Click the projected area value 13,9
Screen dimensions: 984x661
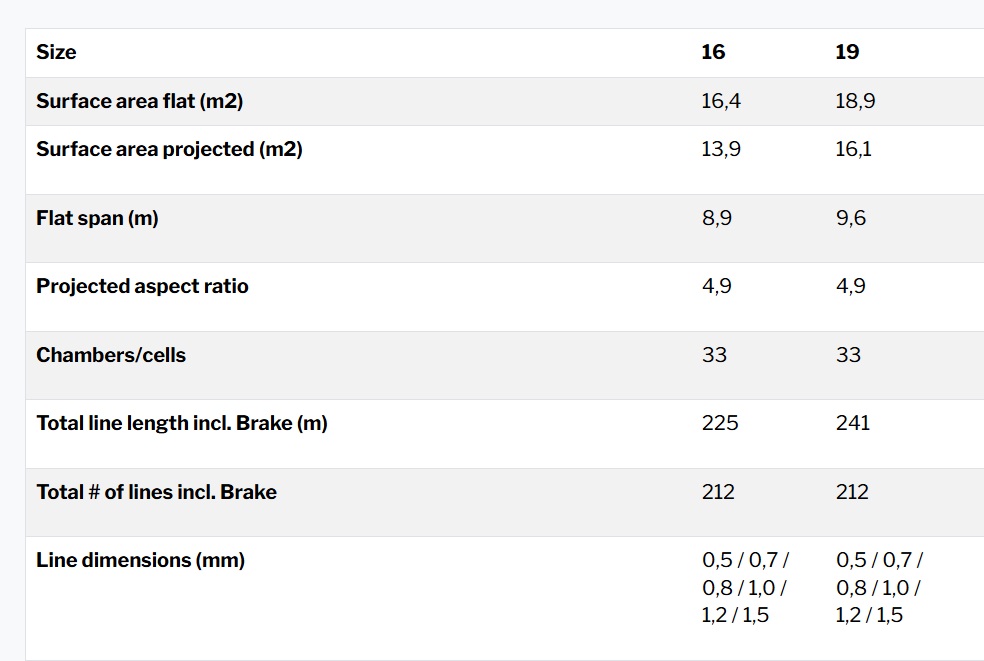click(x=721, y=149)
